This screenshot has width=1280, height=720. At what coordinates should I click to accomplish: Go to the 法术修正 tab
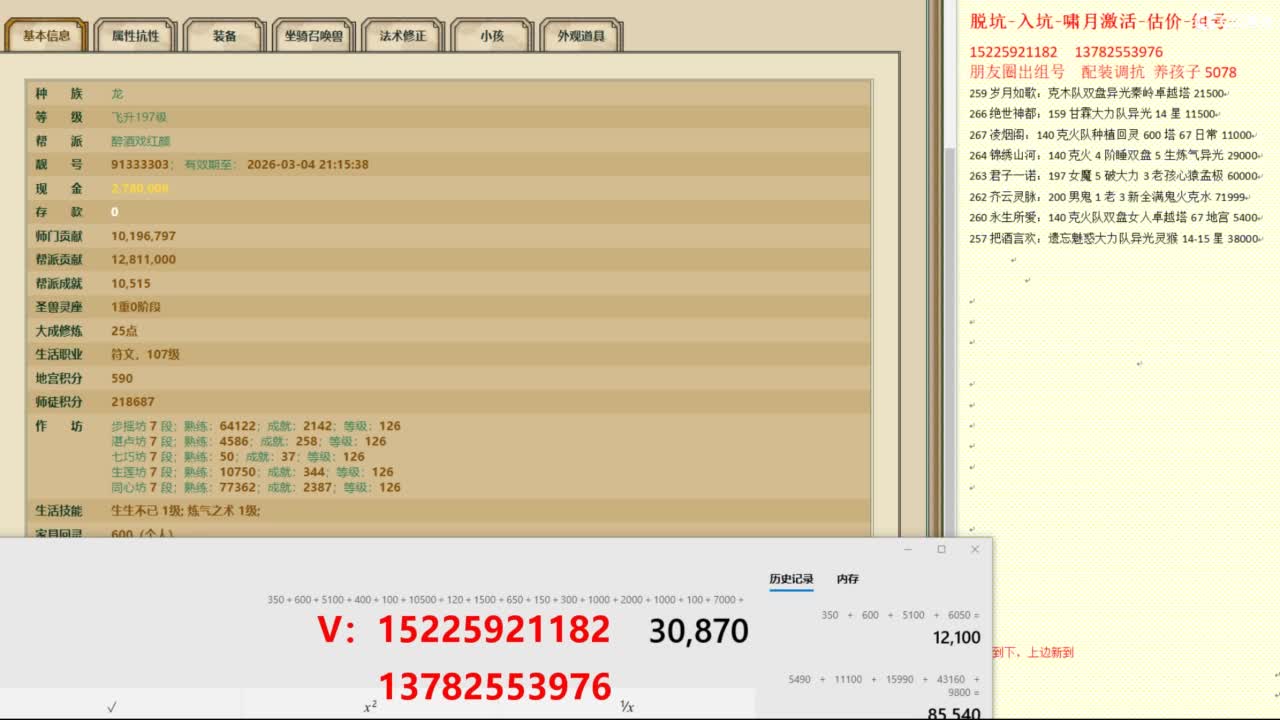tap(402, 36)
